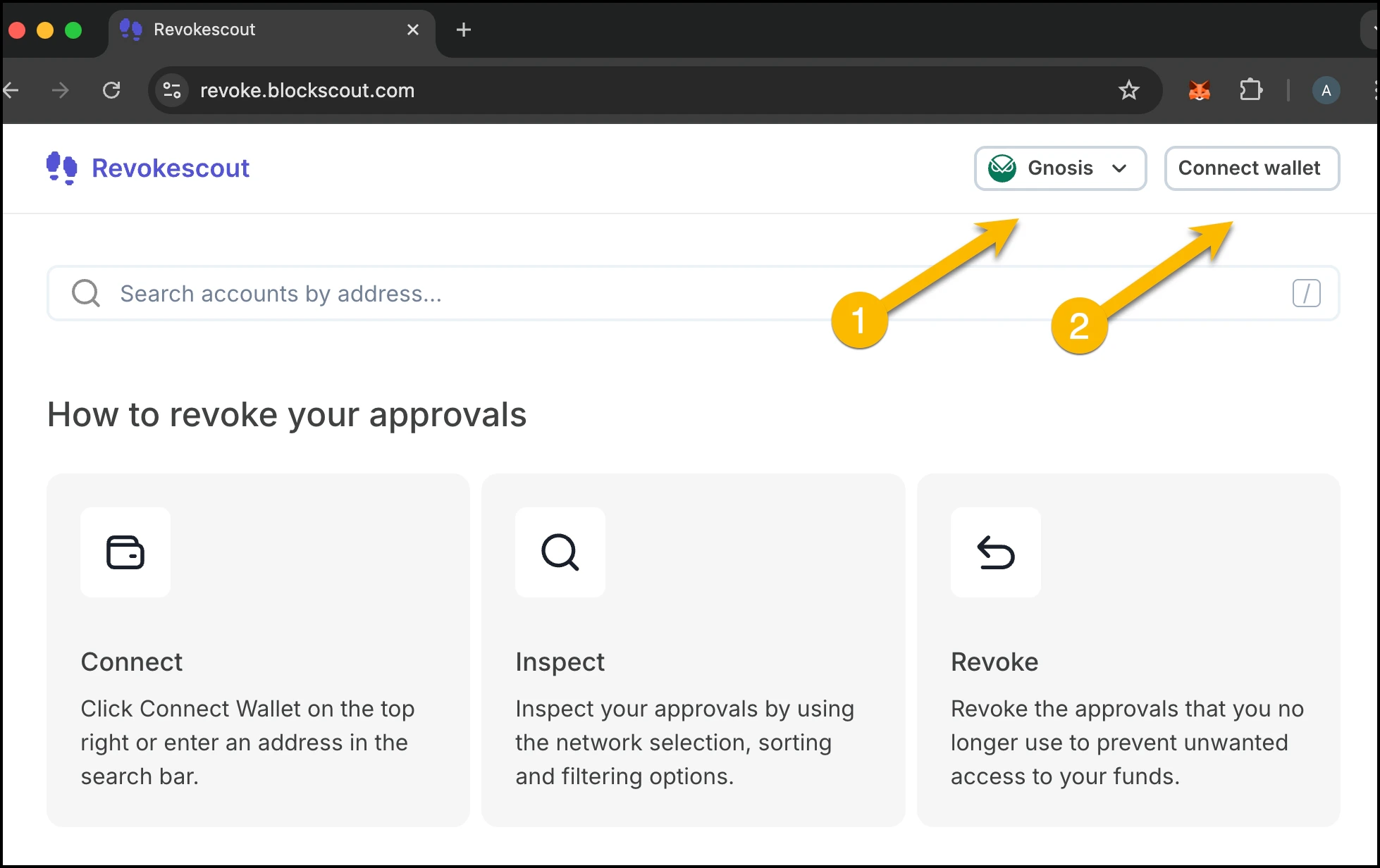The height and width of the screenshot is (868, 1380).
Task: Click the magnifier icon in Inspect card
Action: [x=560, y=552]
